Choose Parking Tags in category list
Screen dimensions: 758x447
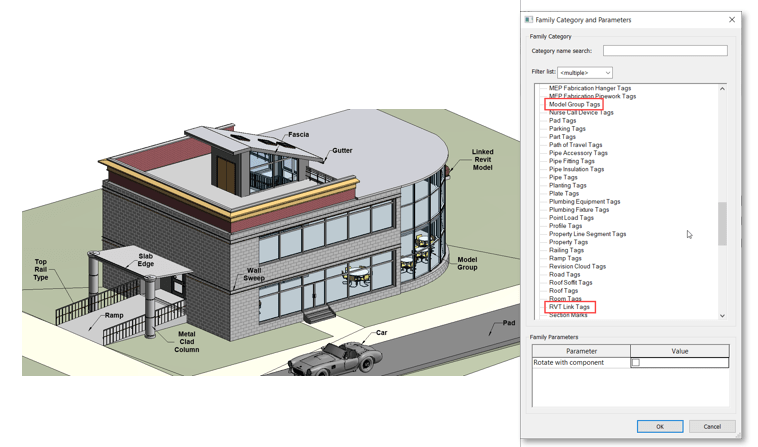click(567, 129)
